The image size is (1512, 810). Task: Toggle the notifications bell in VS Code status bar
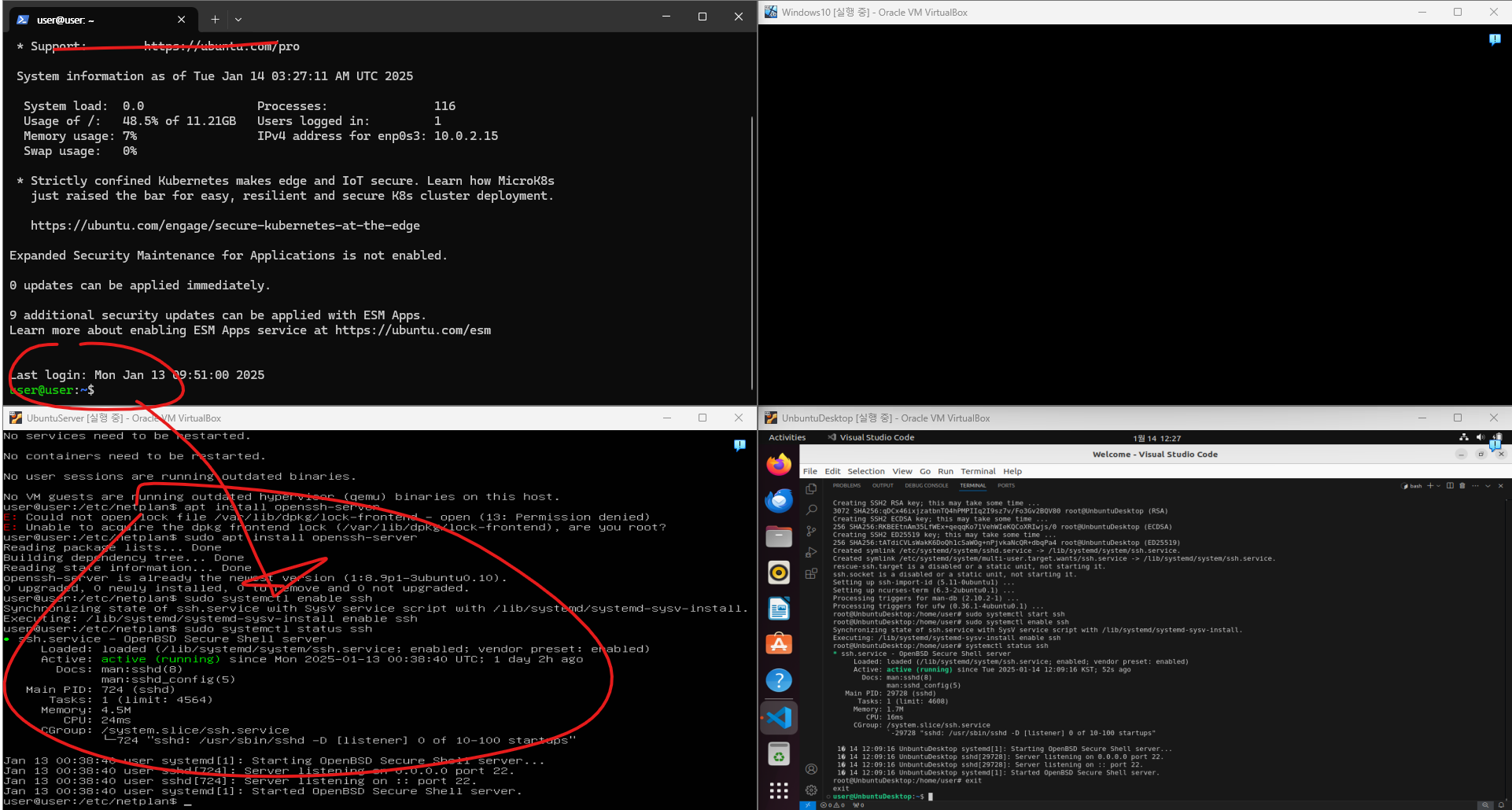(1501, 805)
